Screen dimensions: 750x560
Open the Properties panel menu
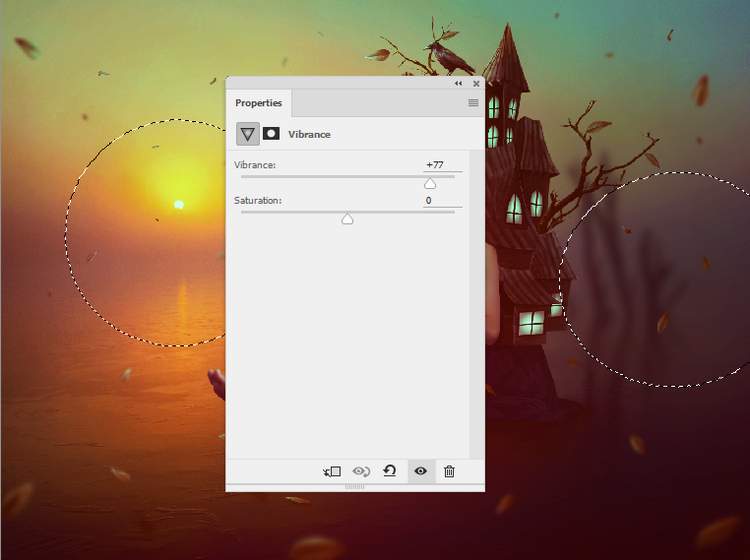(x=473, y=102)
